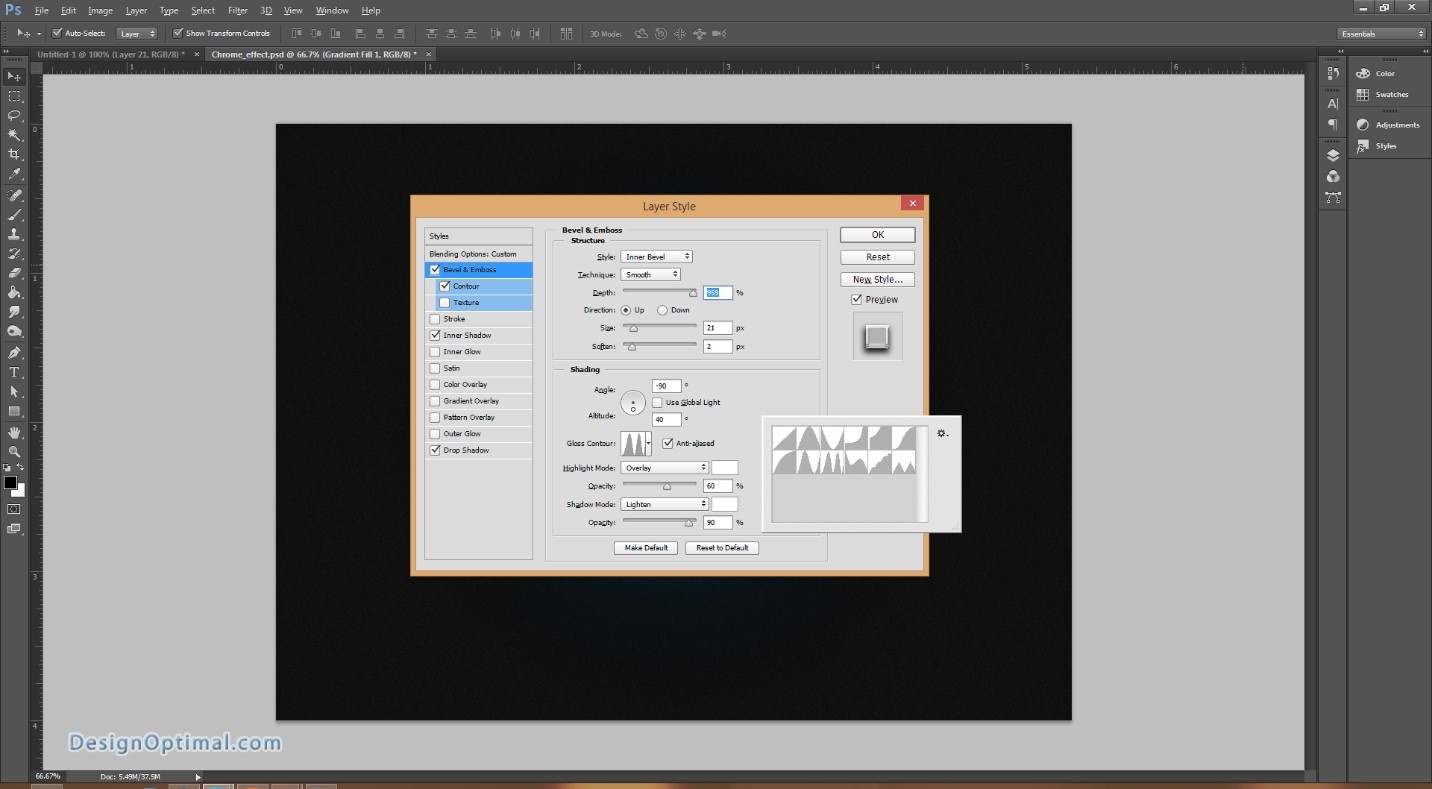
Task: Click the highlight Opacity slider handle
Action: 666,486
